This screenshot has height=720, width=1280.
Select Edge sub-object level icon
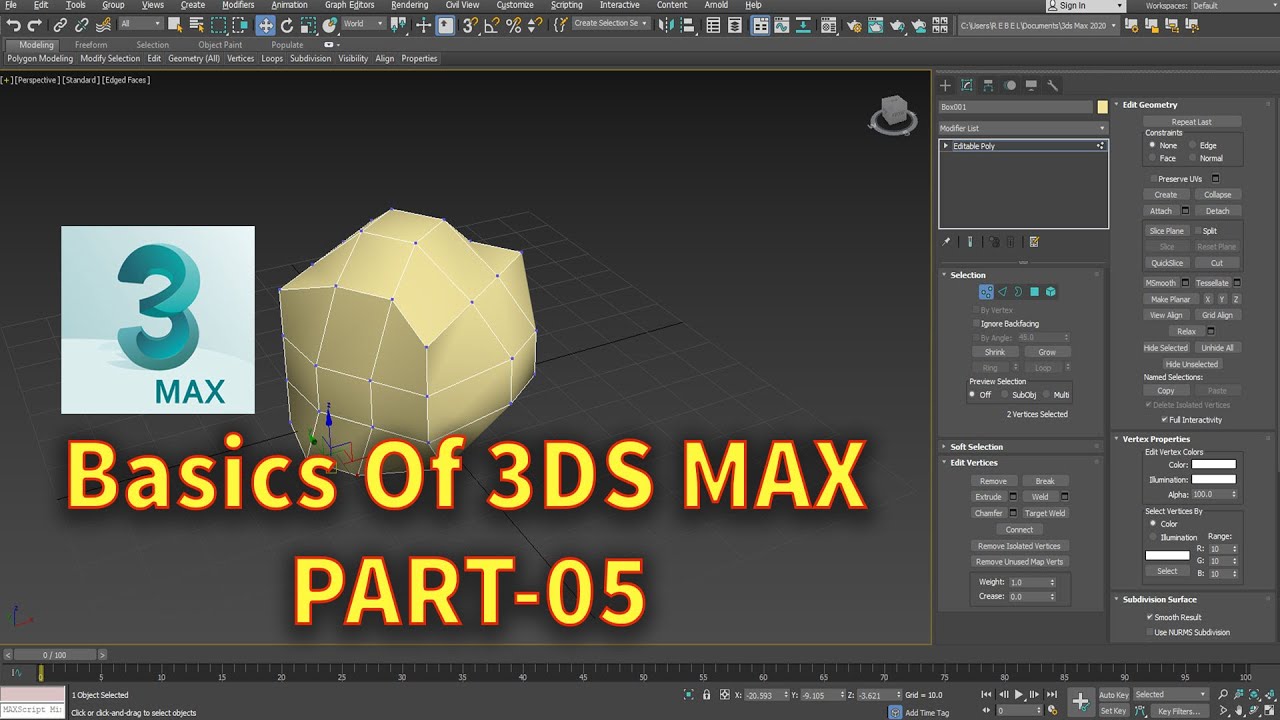(1002, 292)
